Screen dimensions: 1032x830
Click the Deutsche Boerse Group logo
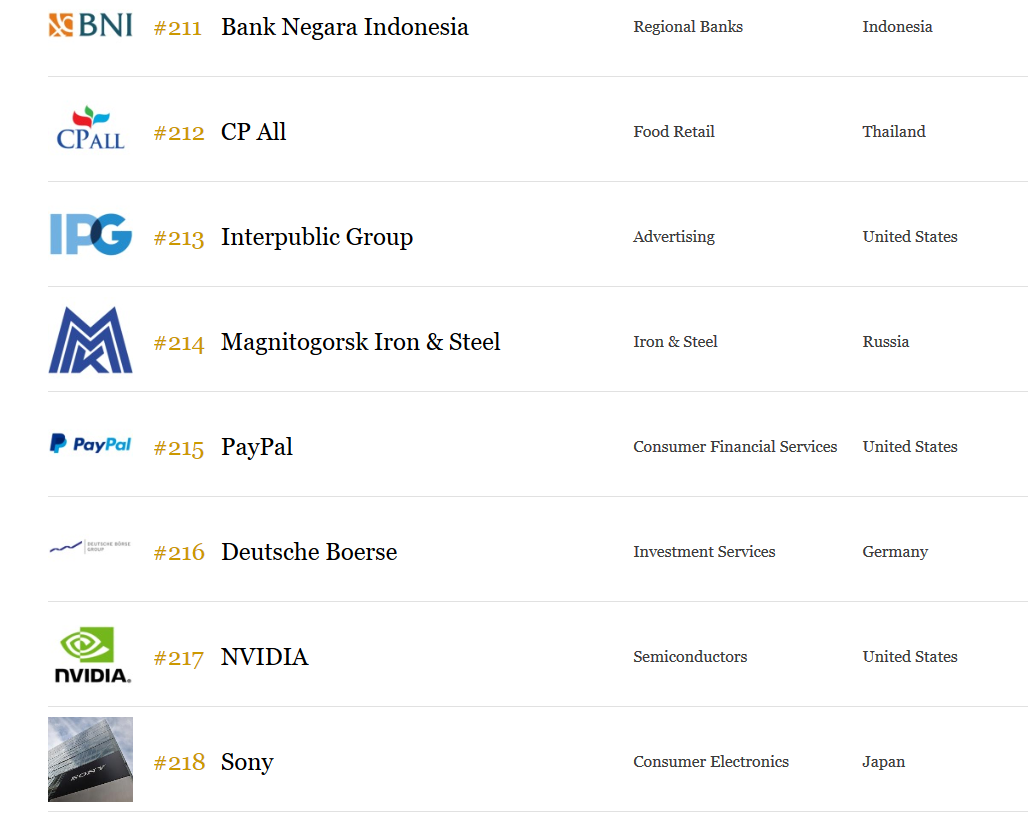[90, 547]
